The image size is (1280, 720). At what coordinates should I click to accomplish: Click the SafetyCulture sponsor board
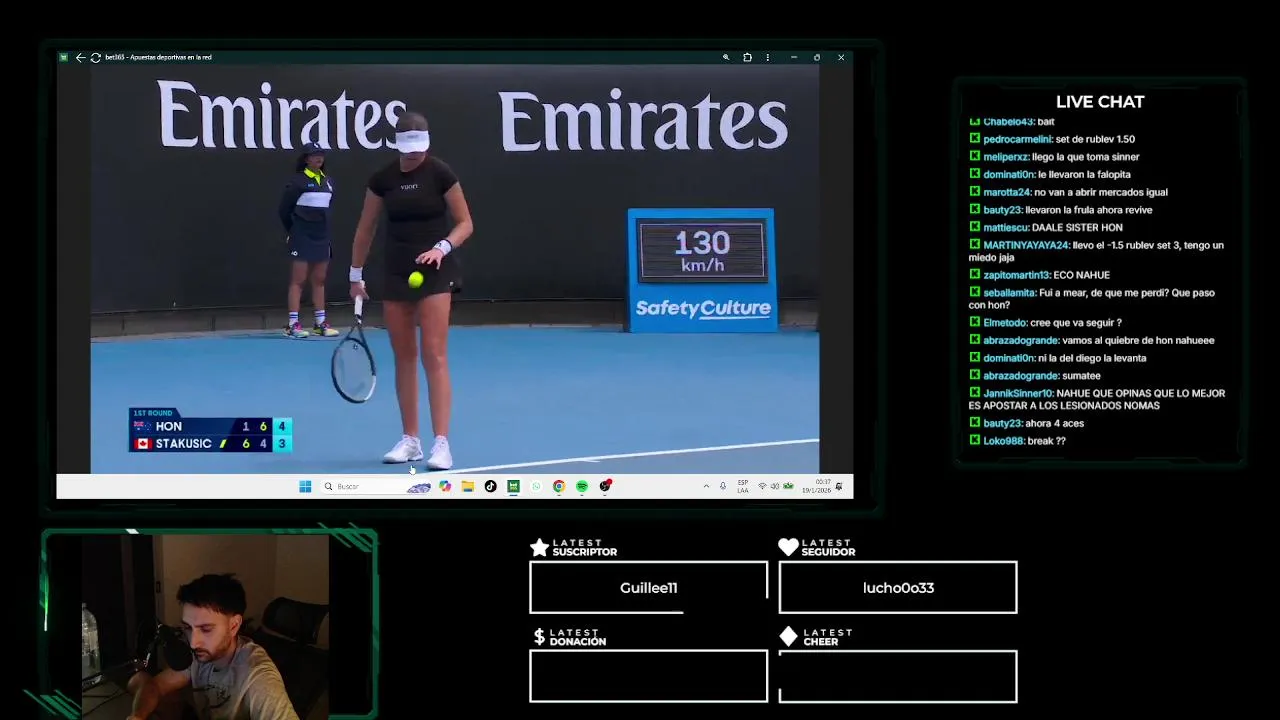(703, 308)
